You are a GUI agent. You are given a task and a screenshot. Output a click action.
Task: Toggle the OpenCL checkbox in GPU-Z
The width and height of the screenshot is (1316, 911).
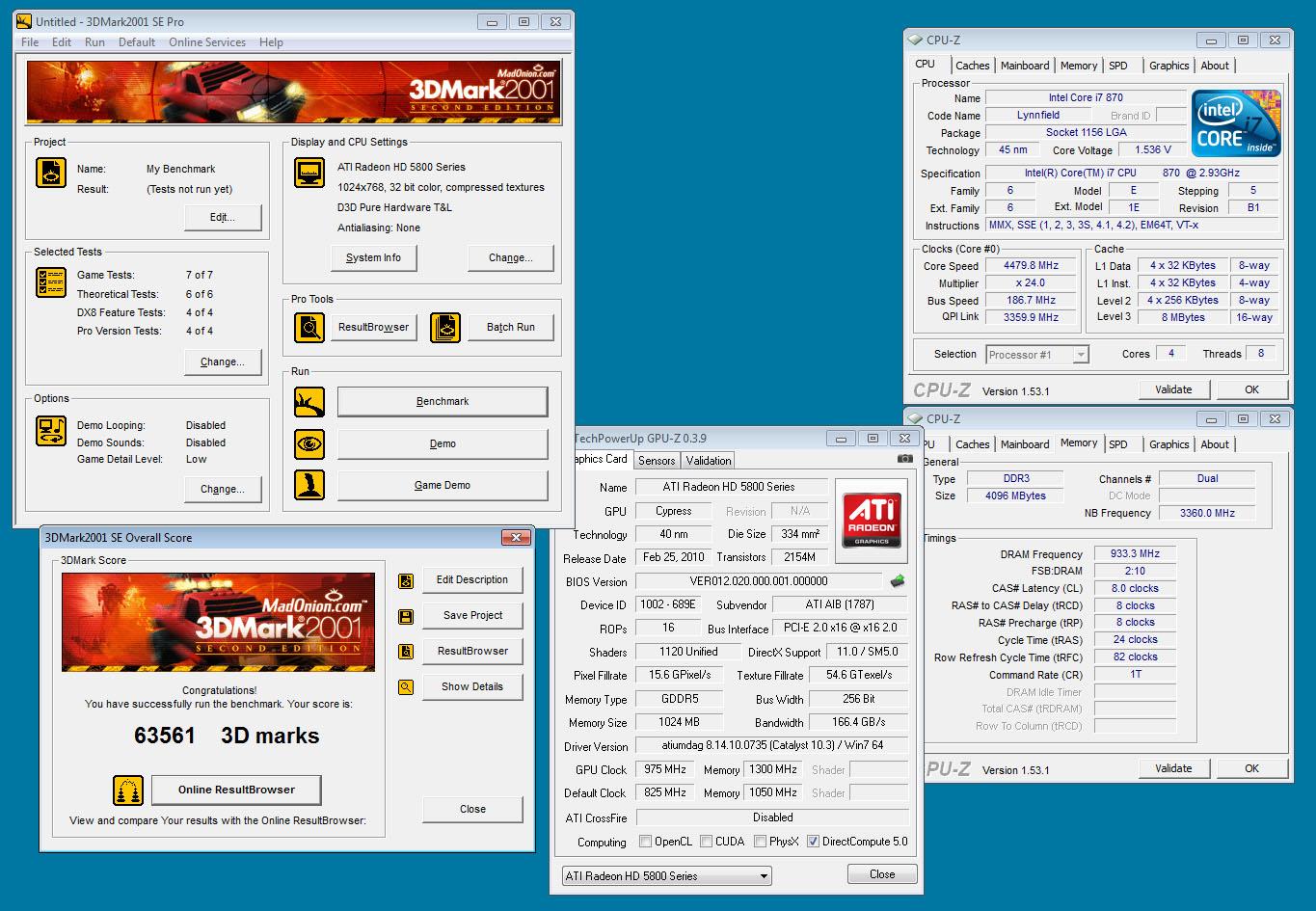645,842
